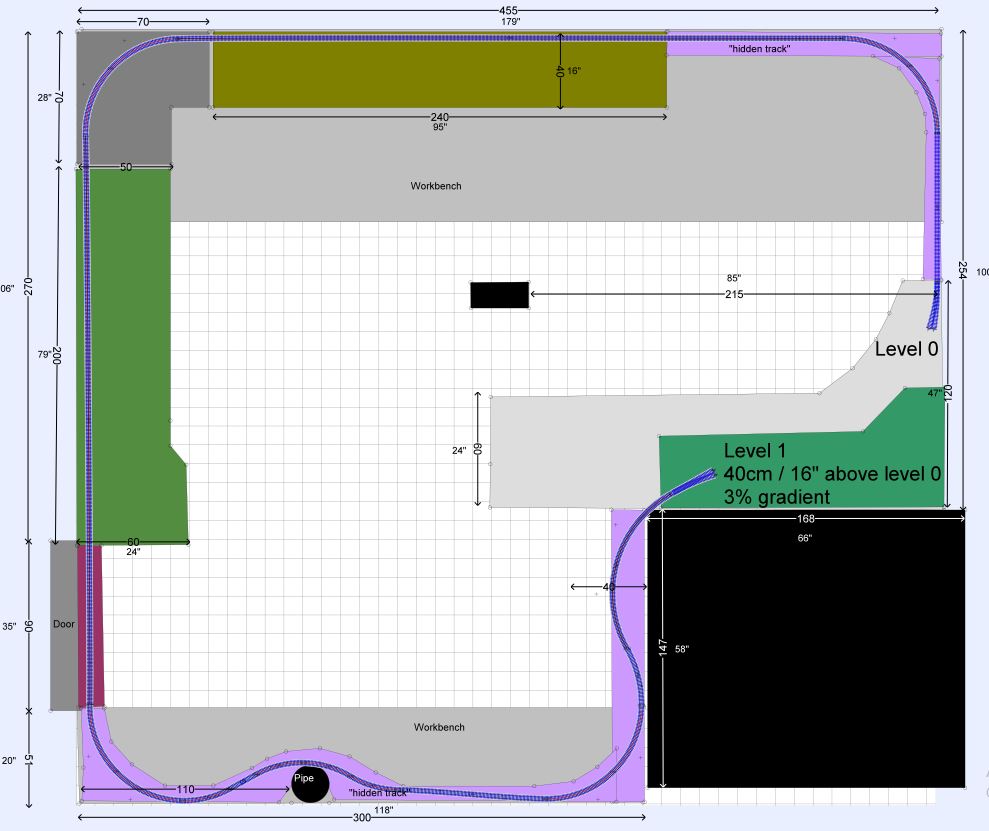The image size is (989, 831).
Task: Click the Door label on the left
Action: (x=64, y=624)
